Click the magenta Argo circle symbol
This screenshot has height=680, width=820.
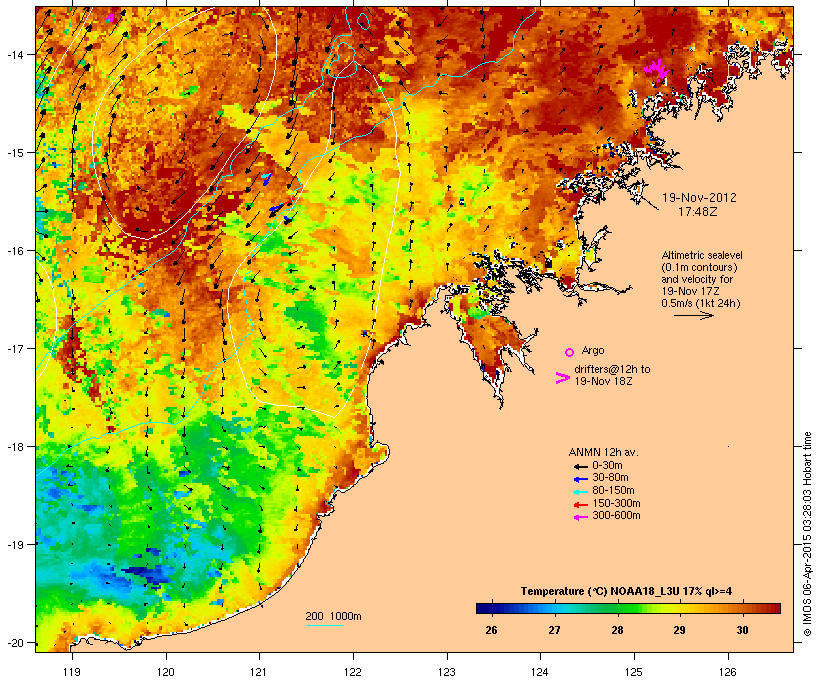[569, 352]
